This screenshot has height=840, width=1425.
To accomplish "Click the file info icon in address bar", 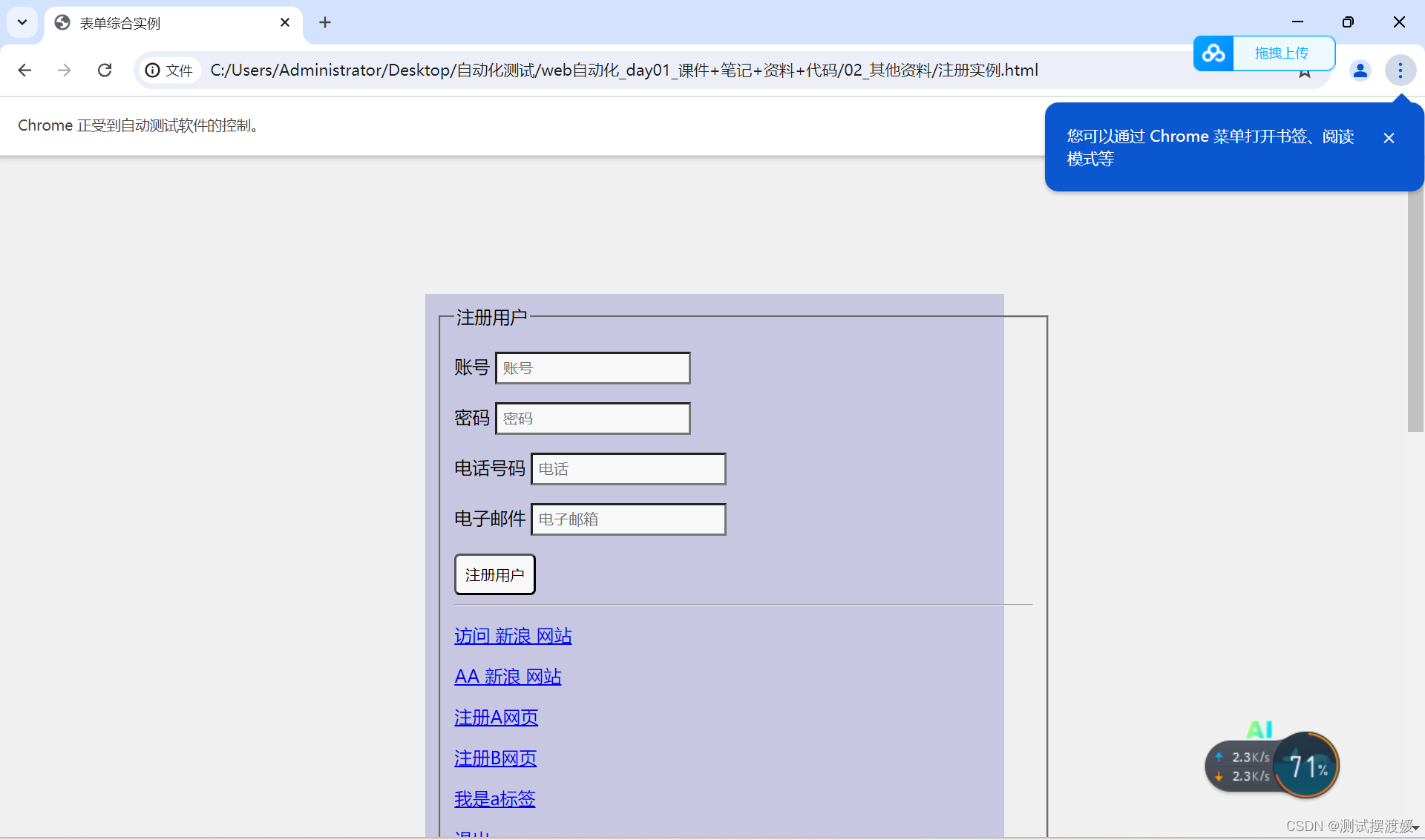I will tap(153, 70).
